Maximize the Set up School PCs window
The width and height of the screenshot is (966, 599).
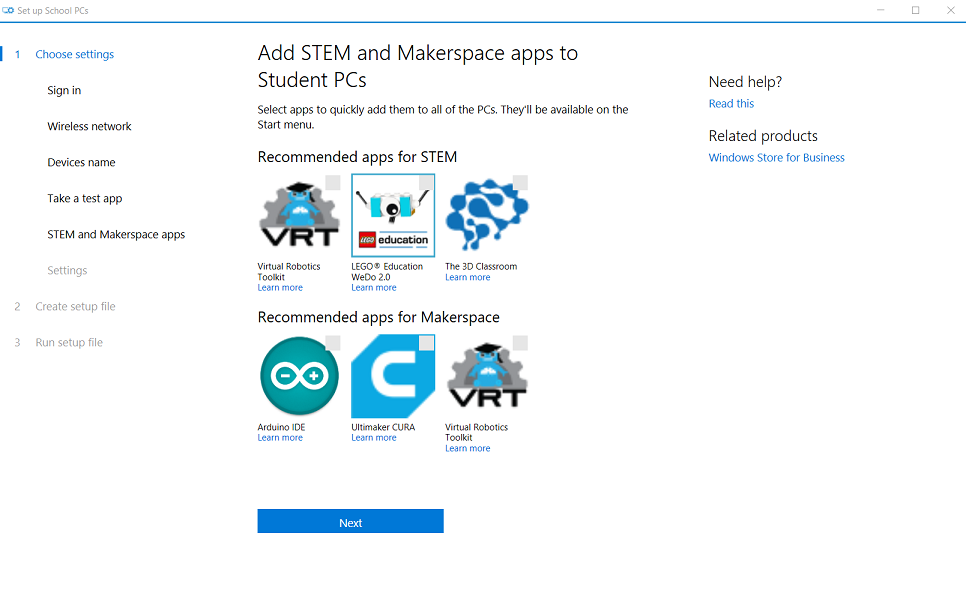click(x=915, y=10)
